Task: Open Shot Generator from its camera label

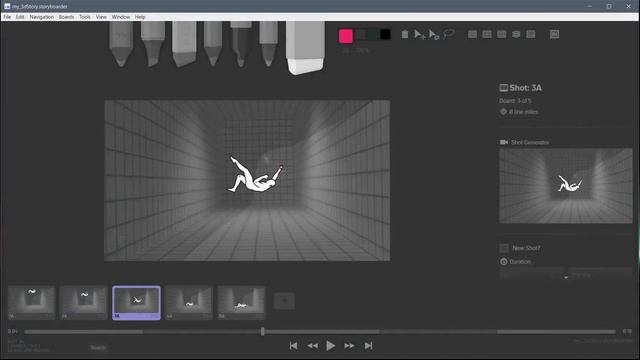Action: [524, 142]
